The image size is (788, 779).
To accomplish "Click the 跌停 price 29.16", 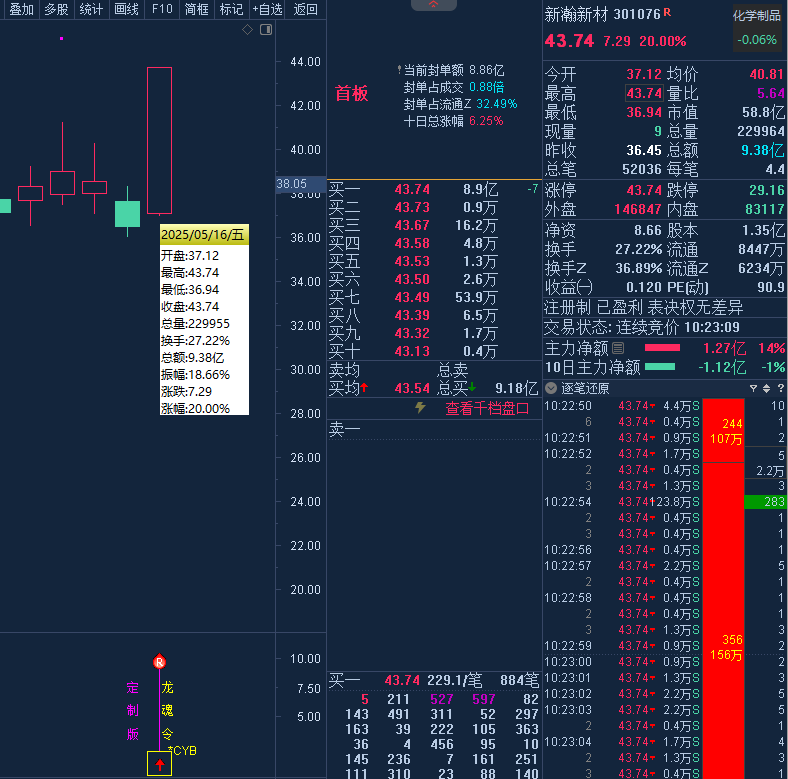I will pos(766,190).
